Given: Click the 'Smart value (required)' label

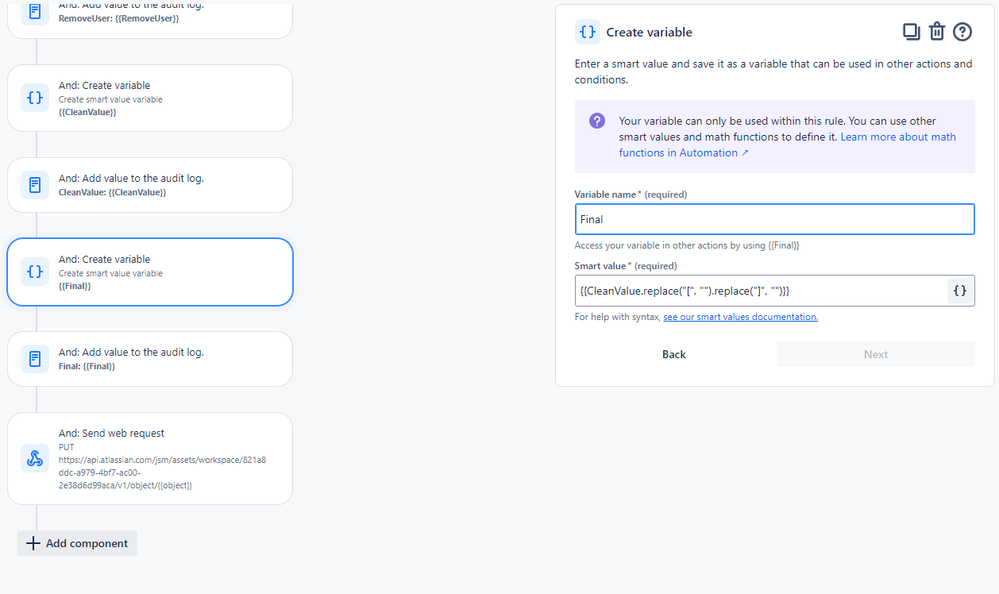Looking at the screenshot, I should tap(626, 266).
